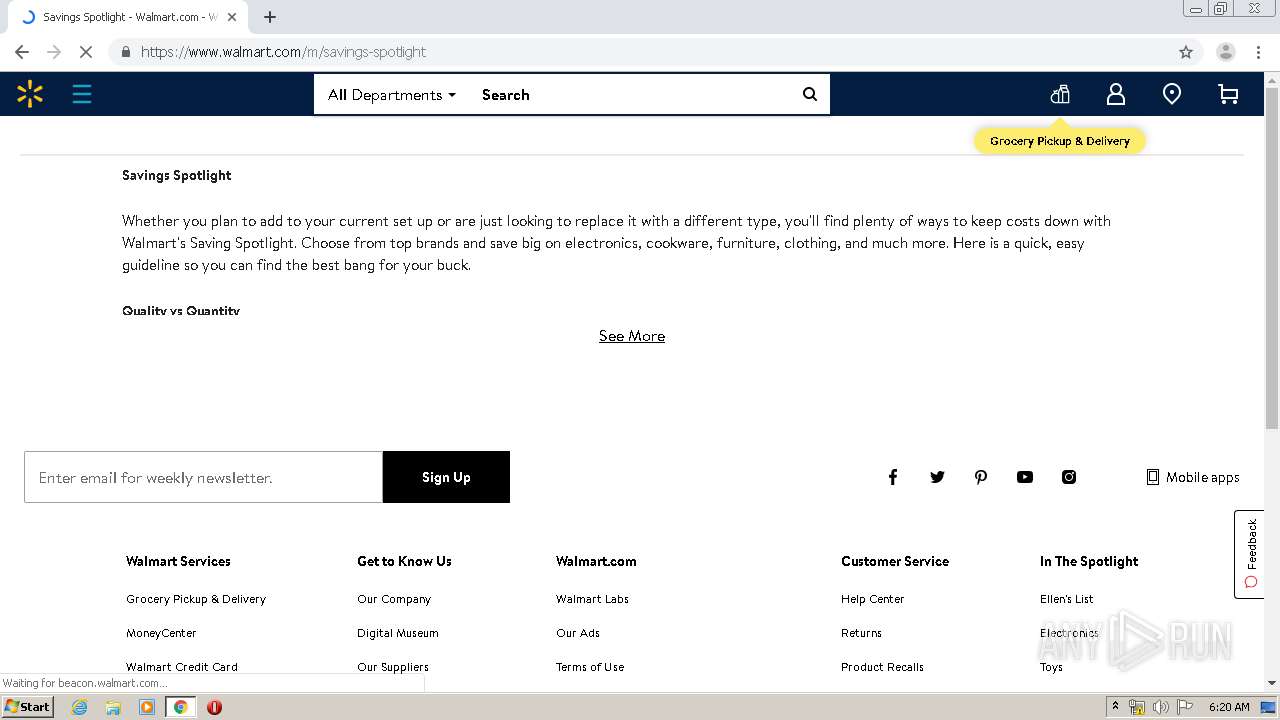Open the account person icon
The width and height of the screenshot is (1280, 720).
coord(1116,94)
